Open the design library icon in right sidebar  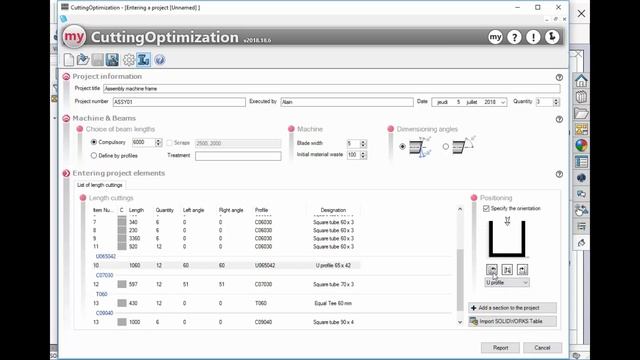click(581, 97)
